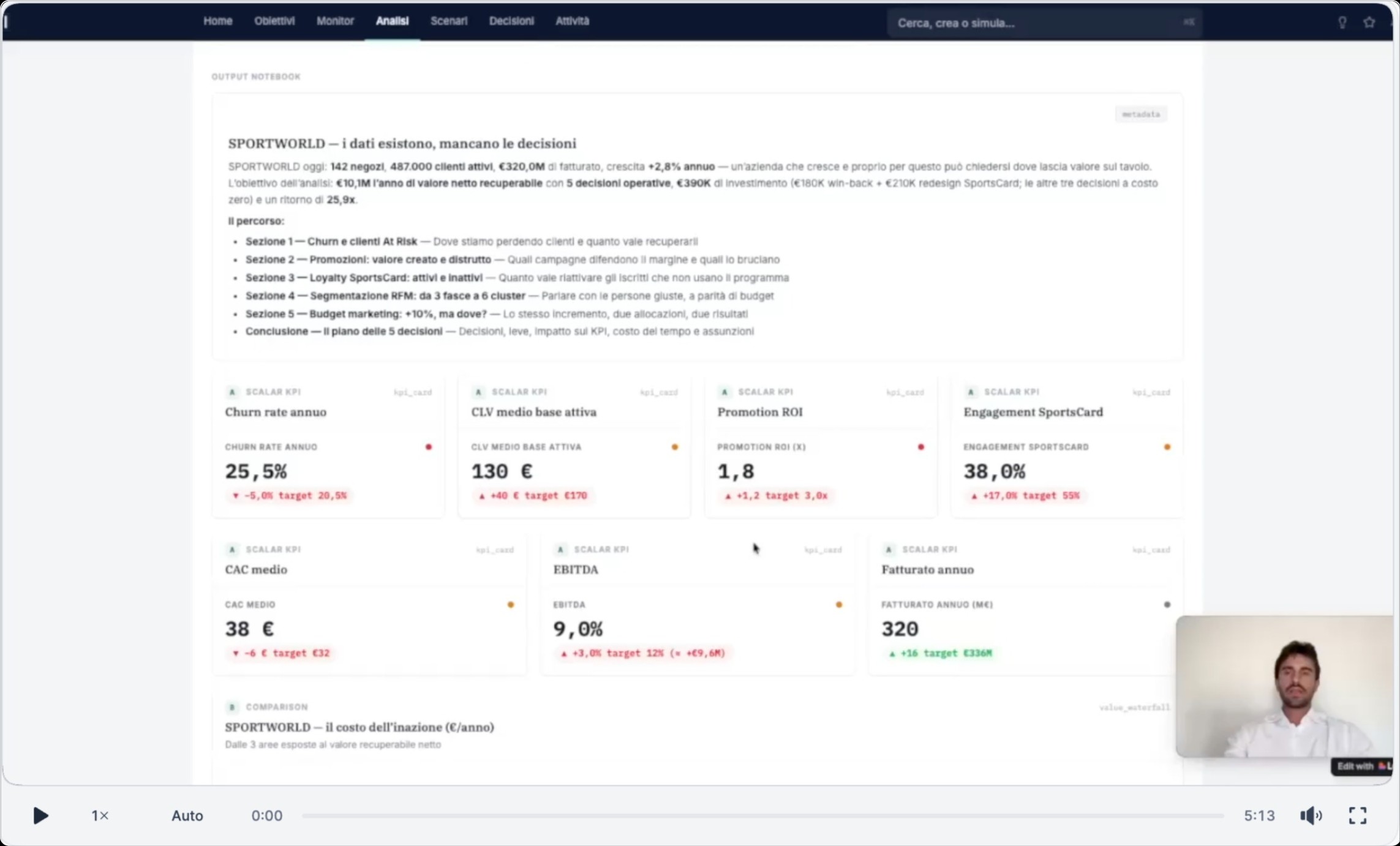This screenshot has height=846, width=1400.
Task: Click the '+17,0% target 55%' badge
Action: (x=1025, y=495)
